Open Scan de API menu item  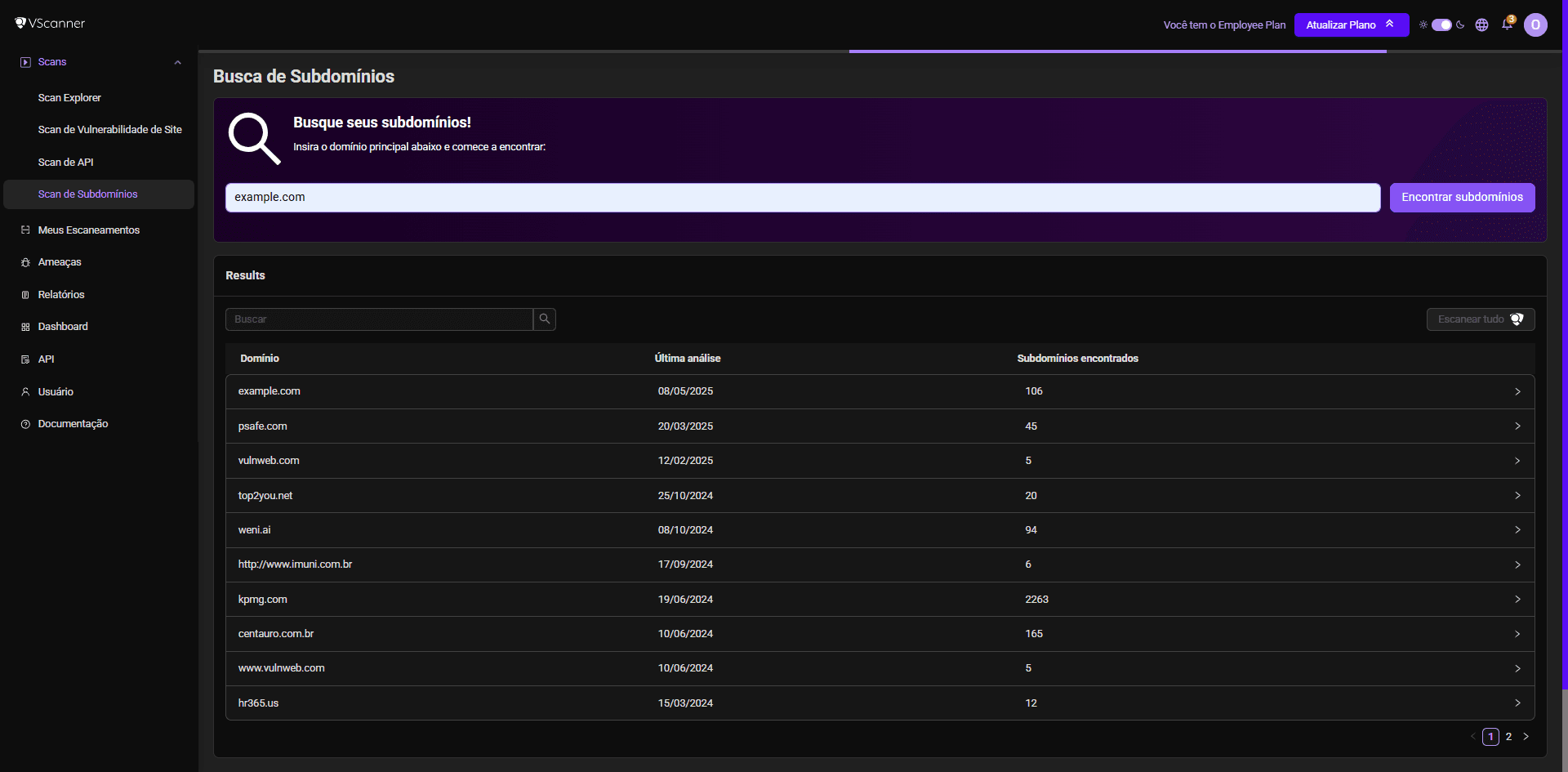tap(65, 163)
